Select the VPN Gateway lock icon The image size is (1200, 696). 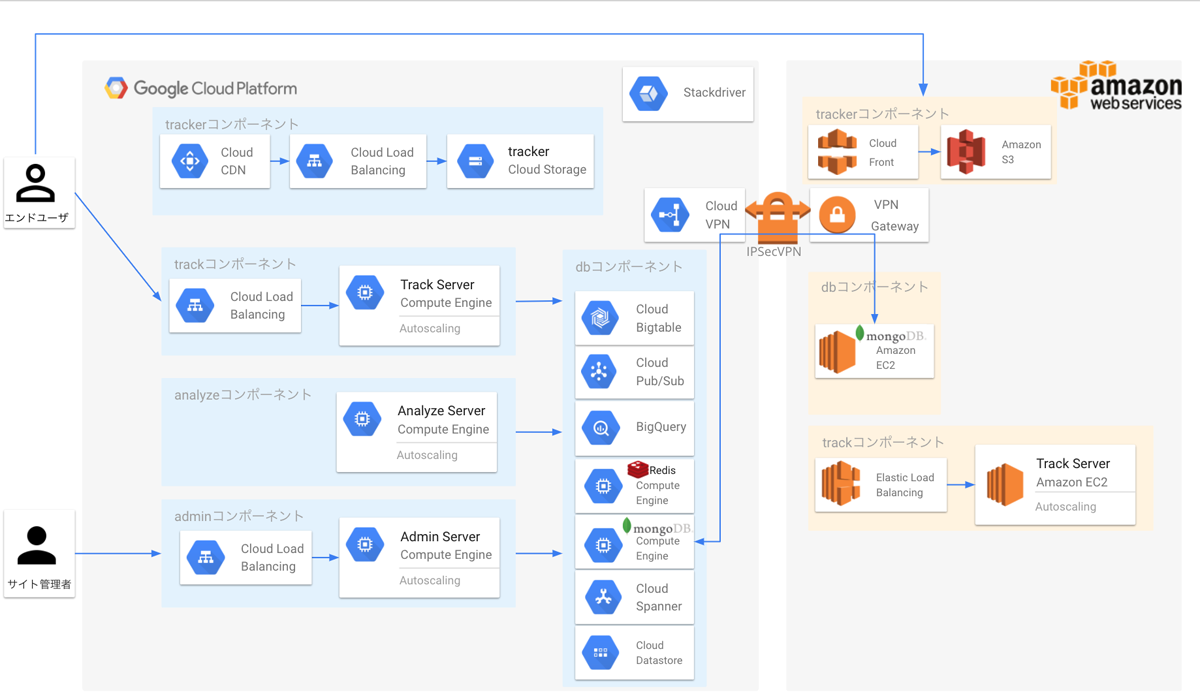(x=837, y=215)
